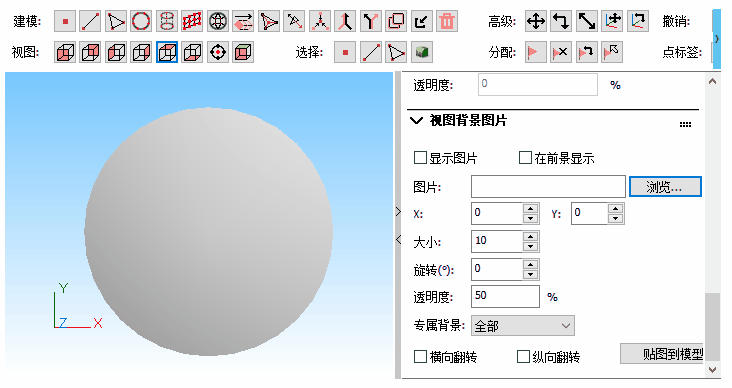Screen dimensions: 732x388
Task: Click the gray sphere in the viewport
Action: pos(208,232)
